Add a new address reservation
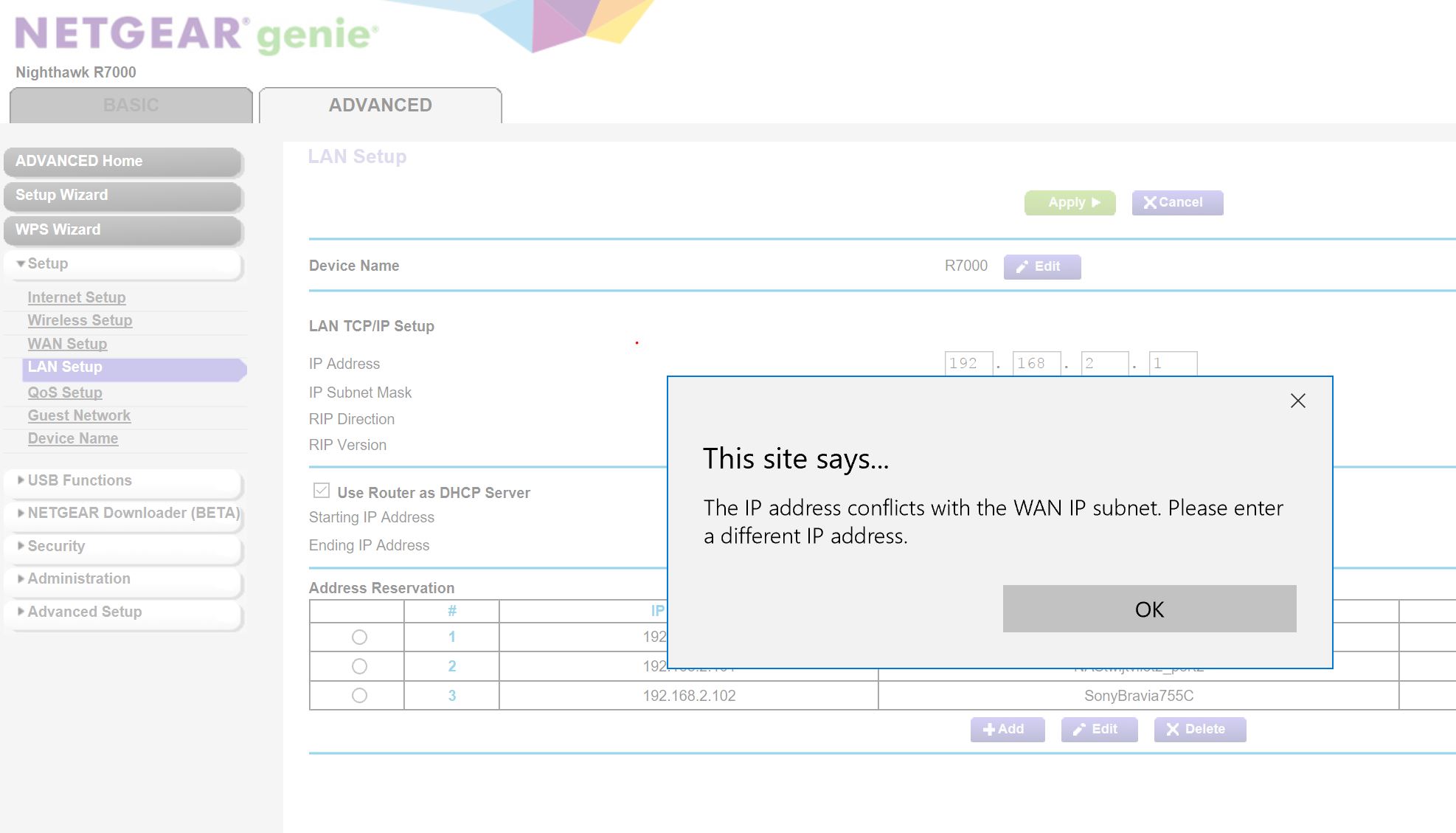1456x833 pixels. (x=1008, y=730)
